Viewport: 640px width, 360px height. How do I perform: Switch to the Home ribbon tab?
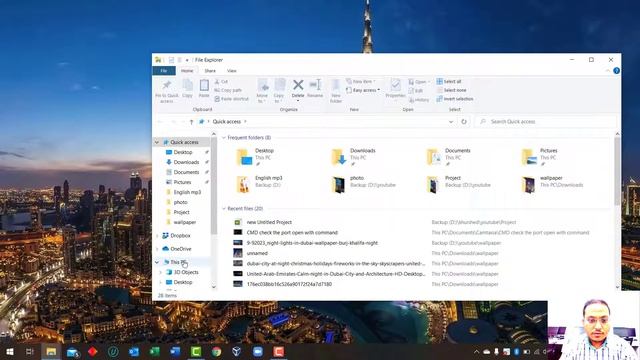pyautogui.click(x=187, y=71)
